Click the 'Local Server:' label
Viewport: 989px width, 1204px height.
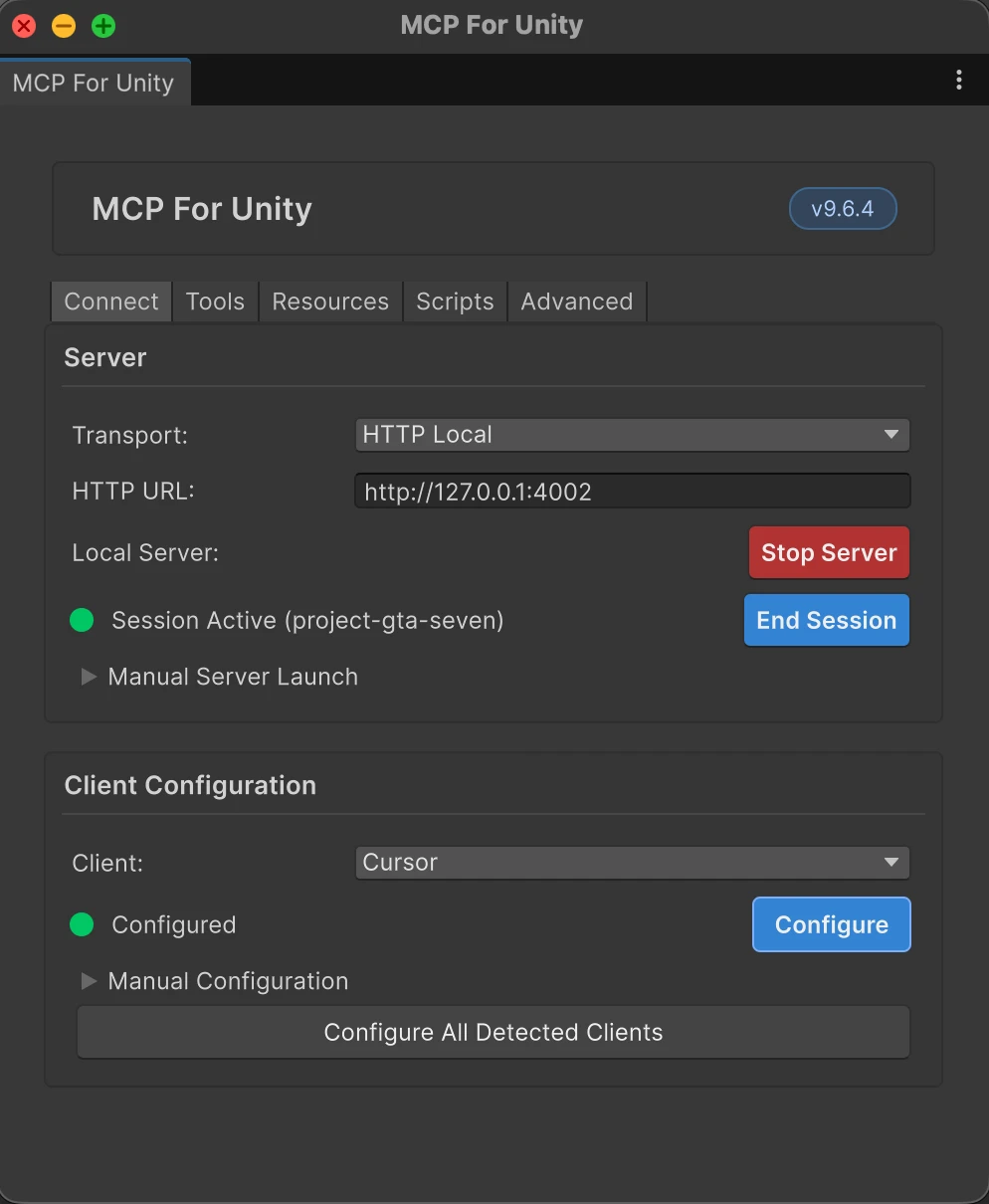(x=145, y=553)
